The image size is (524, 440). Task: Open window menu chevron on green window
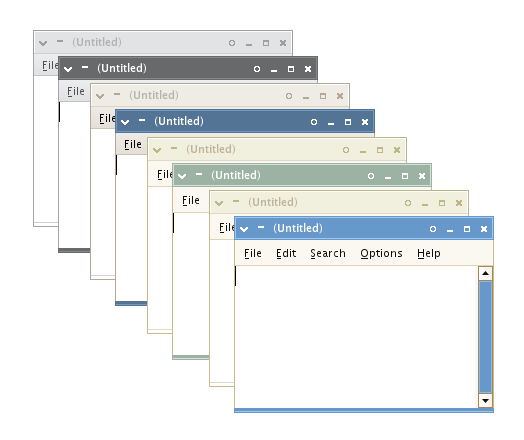click(182, 176)
